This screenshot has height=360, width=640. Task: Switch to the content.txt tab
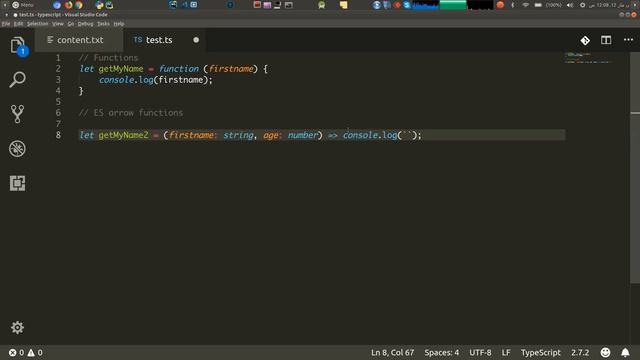point(80,40)
